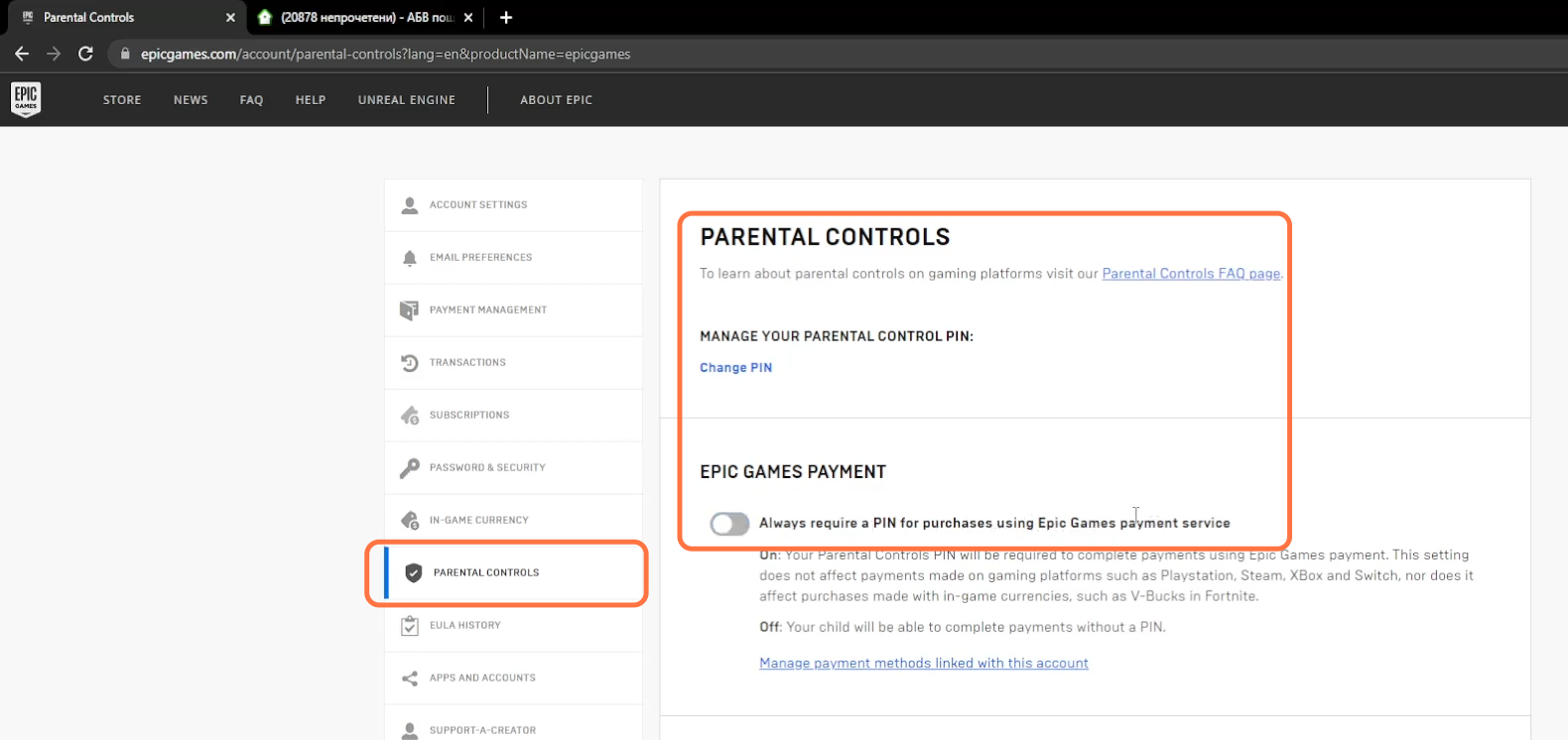Click the In-Game Currency icon
1568x740 pixels.
pos(410,521)
